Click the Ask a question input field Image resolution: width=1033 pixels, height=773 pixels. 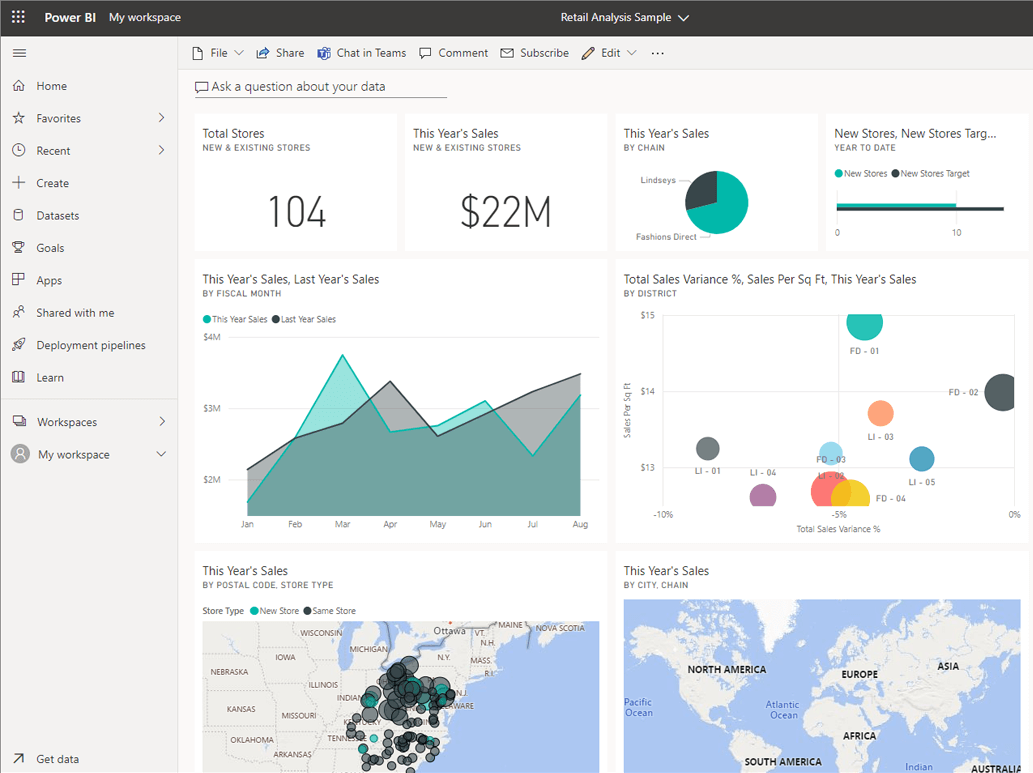pos(321,87)
